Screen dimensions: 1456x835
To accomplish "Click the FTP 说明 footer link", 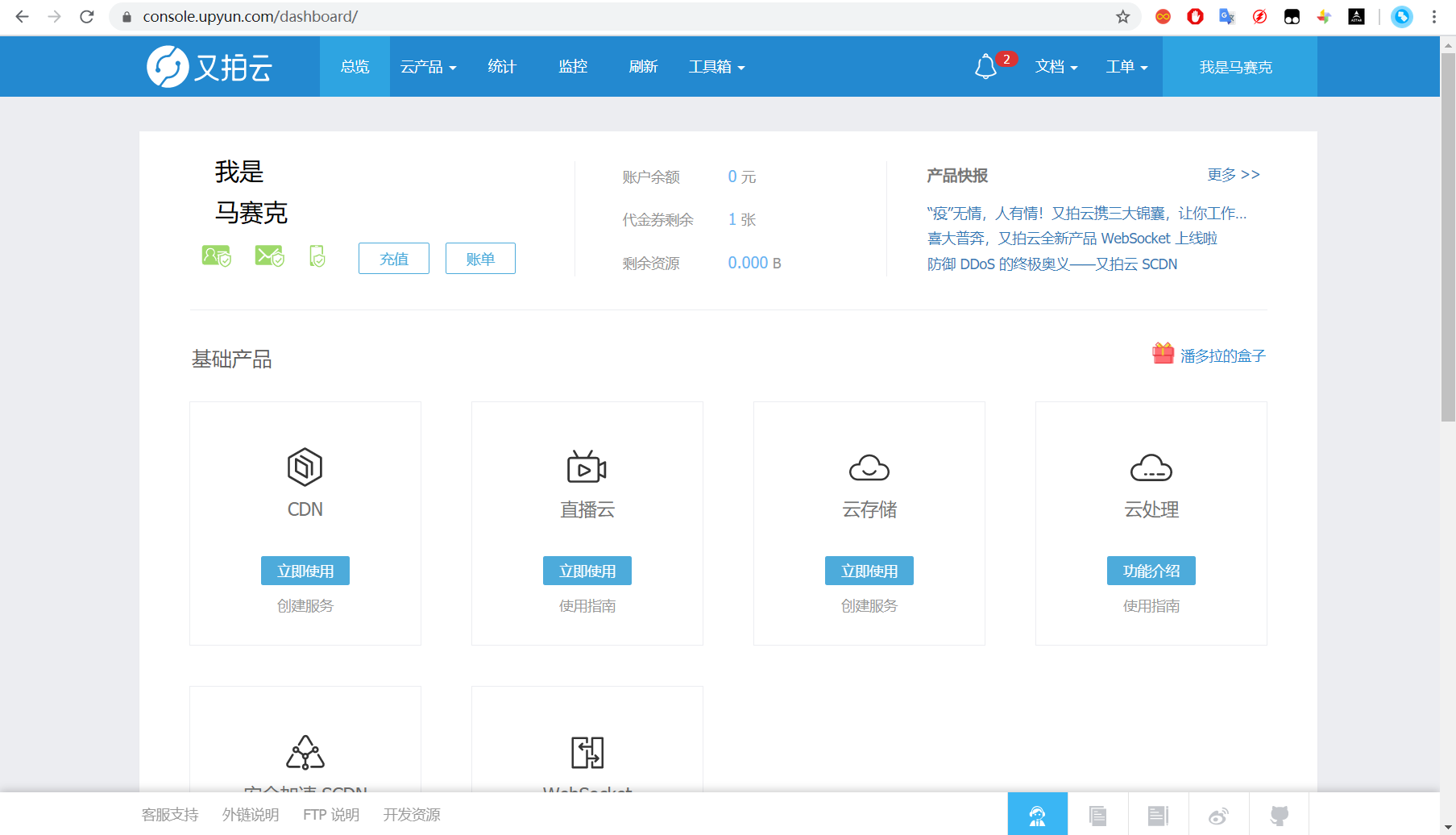I will pos(331,815).
